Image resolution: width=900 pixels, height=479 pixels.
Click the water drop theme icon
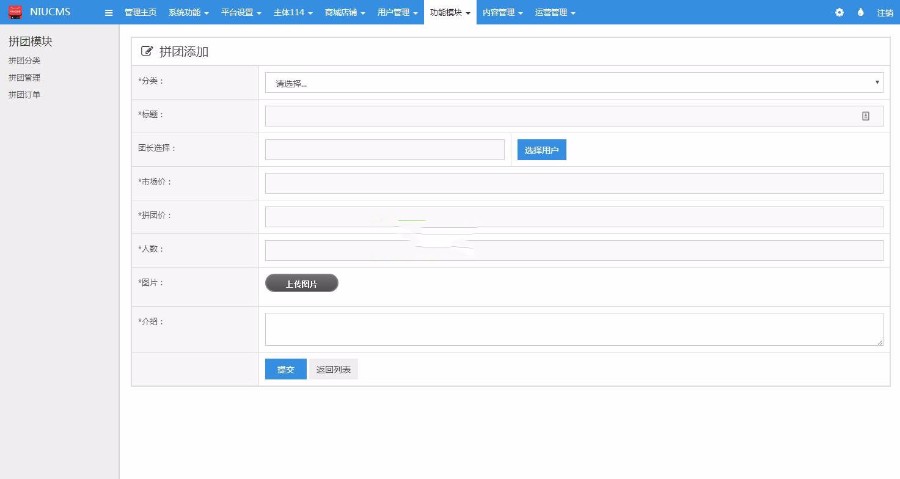pyautogui.click(x=860, y=12)
